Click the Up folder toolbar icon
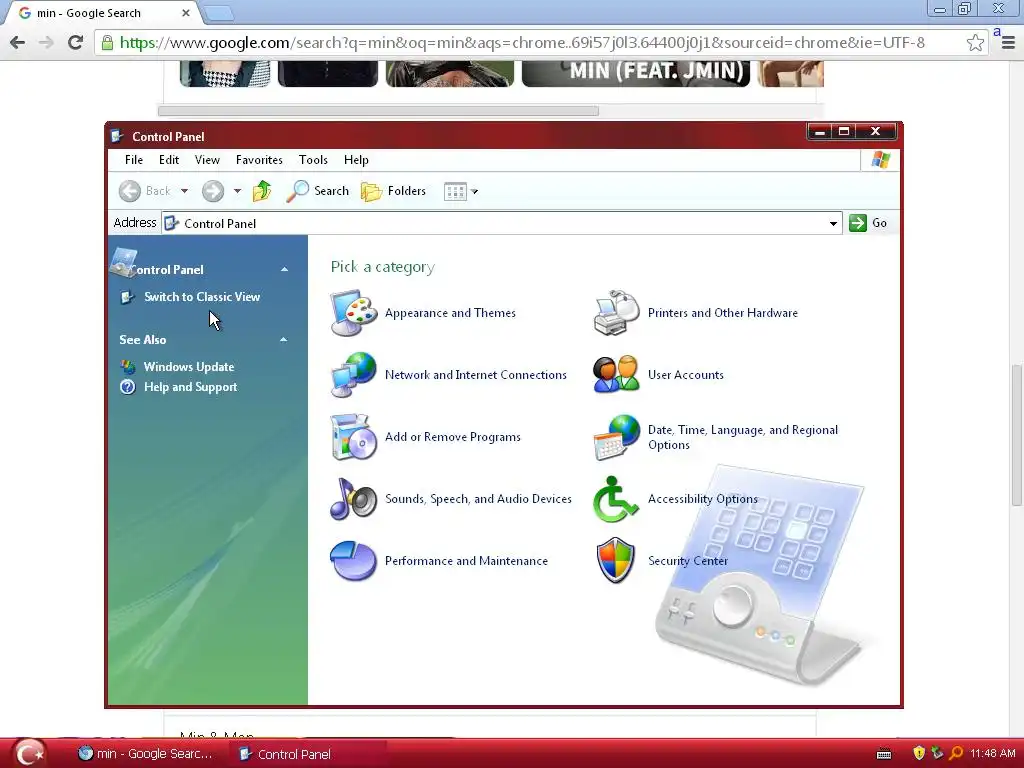Image resolution: width=1024 pixels, height=768 pixels. tap(262, 191)
